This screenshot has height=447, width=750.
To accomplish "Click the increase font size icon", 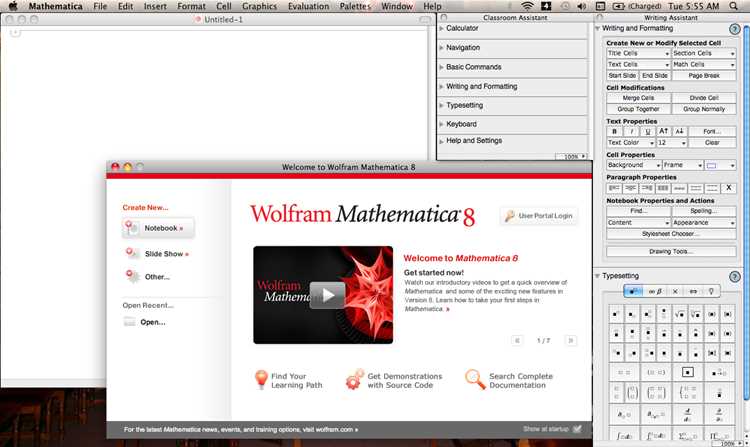I will coord(664,131).
